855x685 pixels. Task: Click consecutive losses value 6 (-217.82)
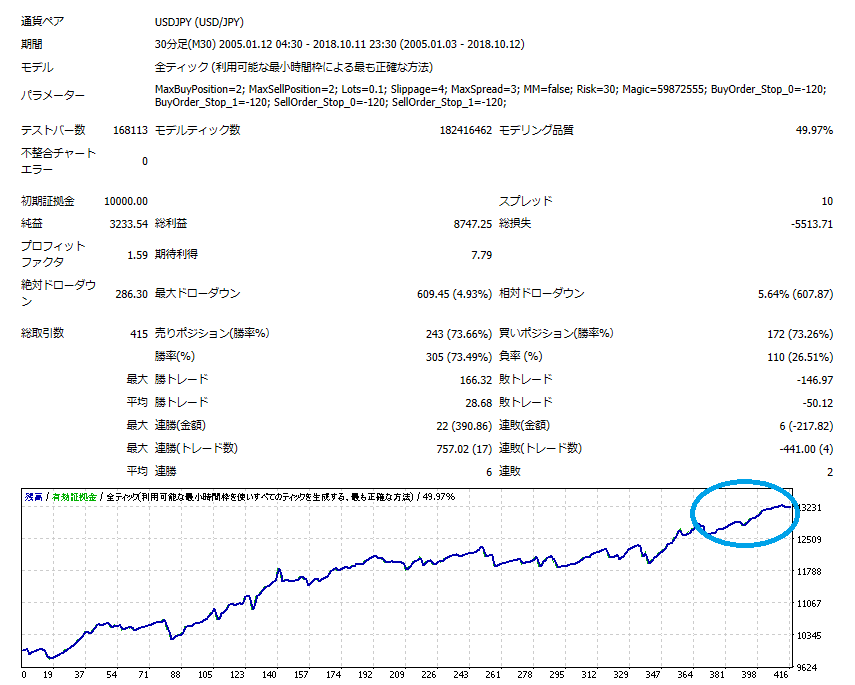806,426
